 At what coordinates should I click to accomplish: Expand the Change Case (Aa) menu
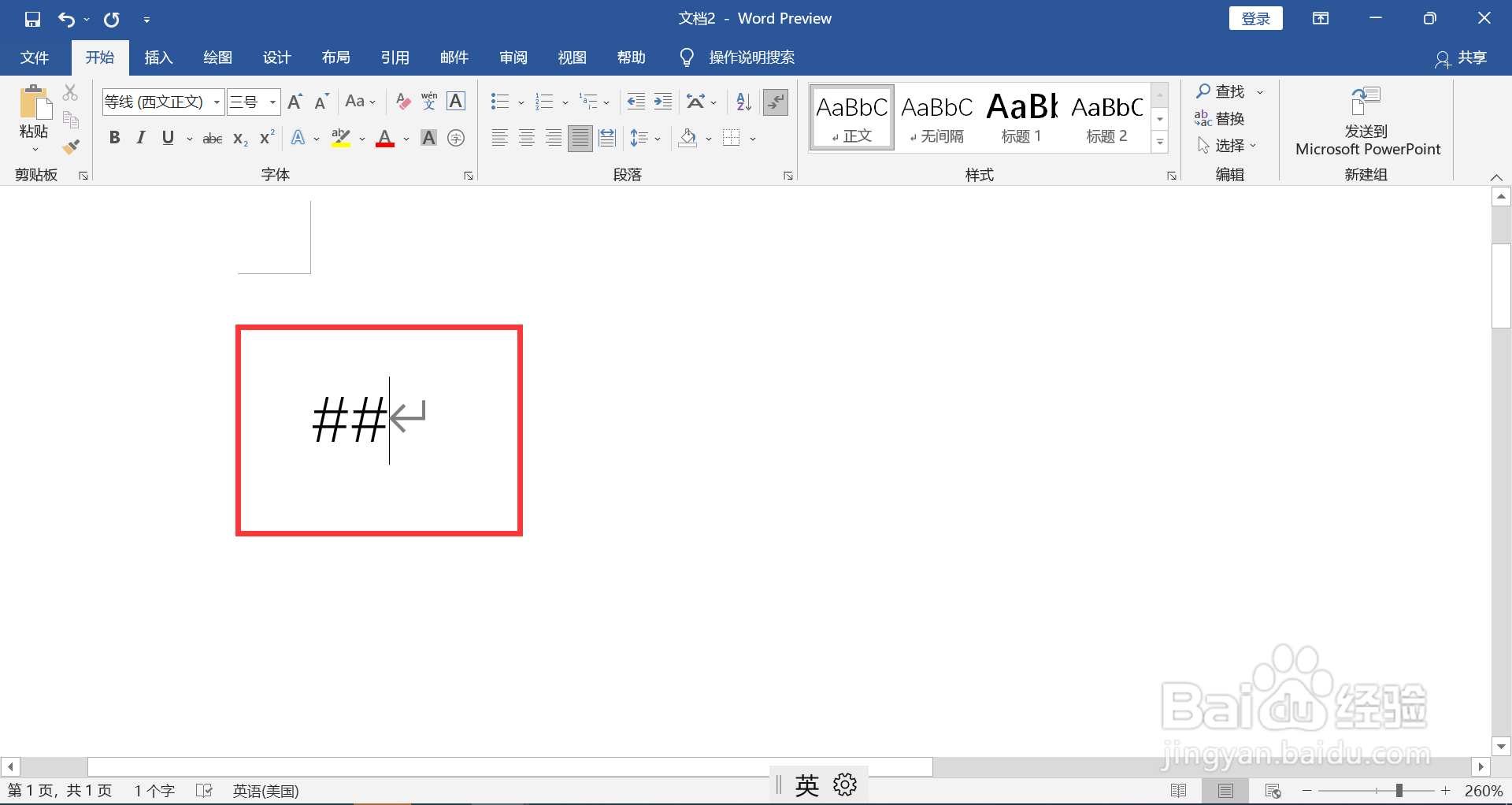[x=360, y=102]
